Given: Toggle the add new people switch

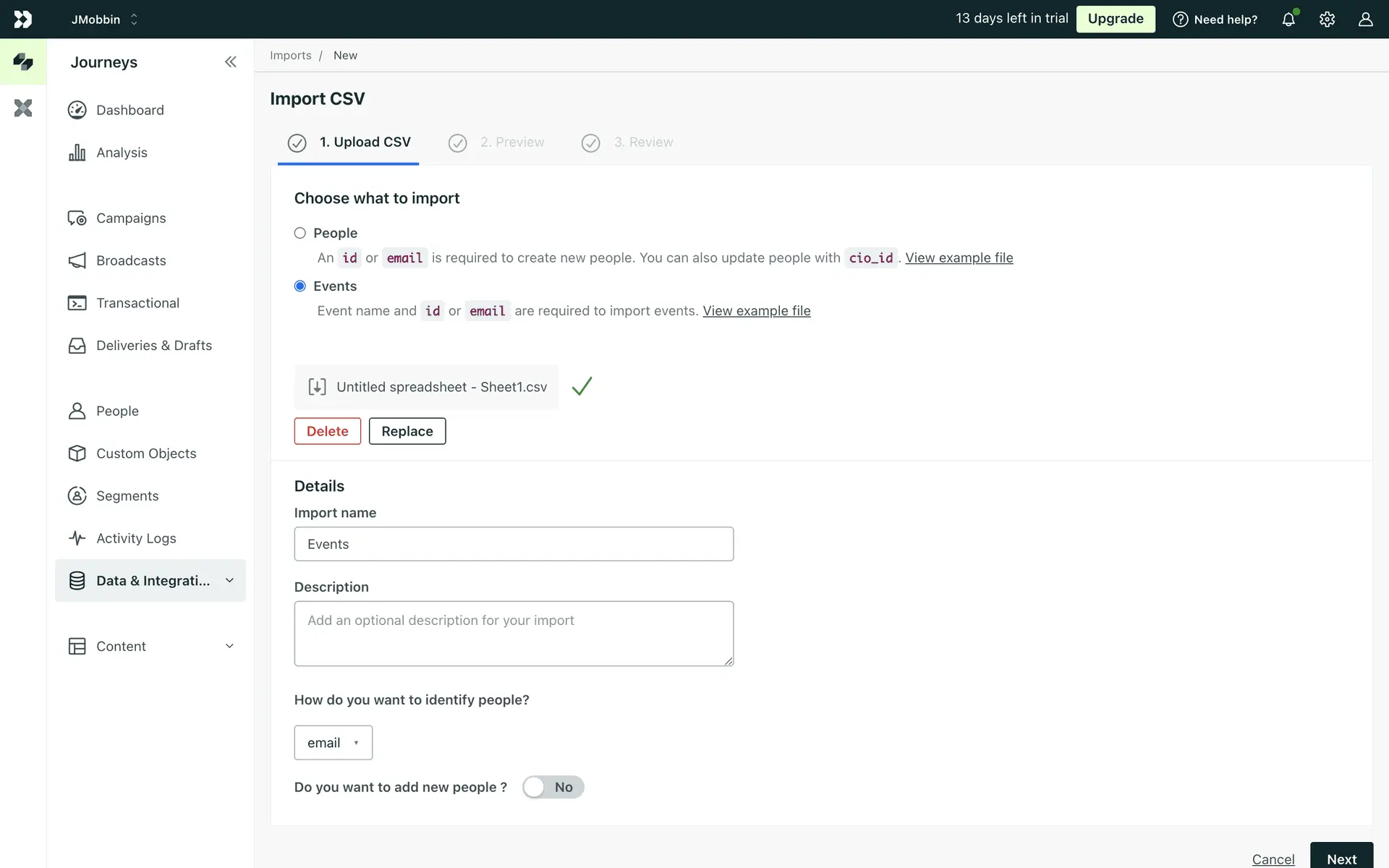Looking at the screenshot, I should click(553, 787).
